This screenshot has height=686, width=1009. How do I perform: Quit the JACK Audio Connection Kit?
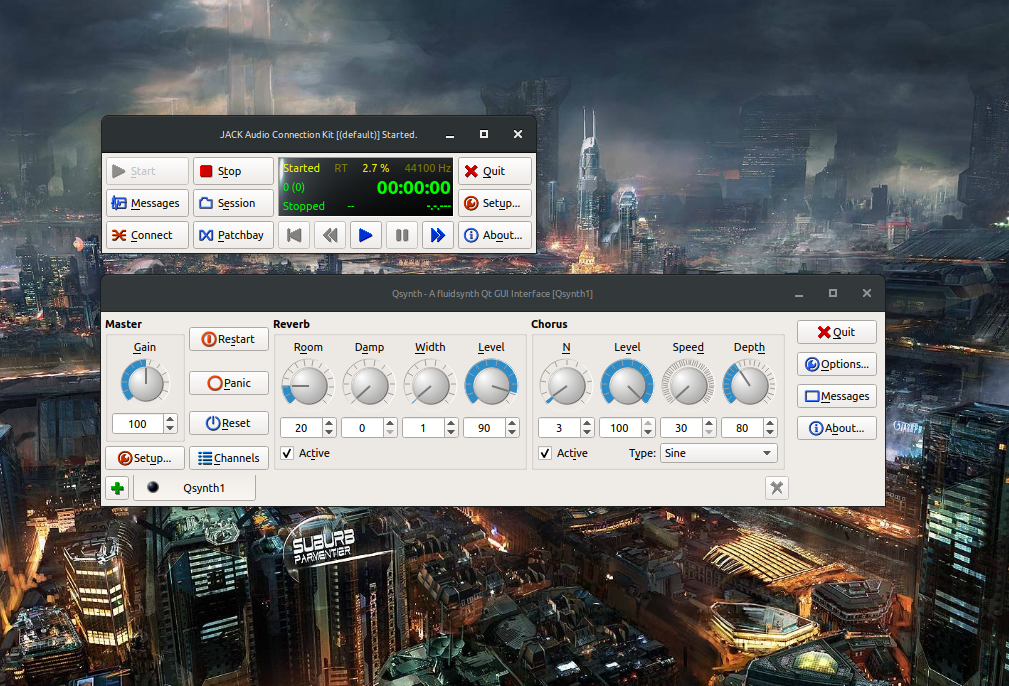click(495, 171)
